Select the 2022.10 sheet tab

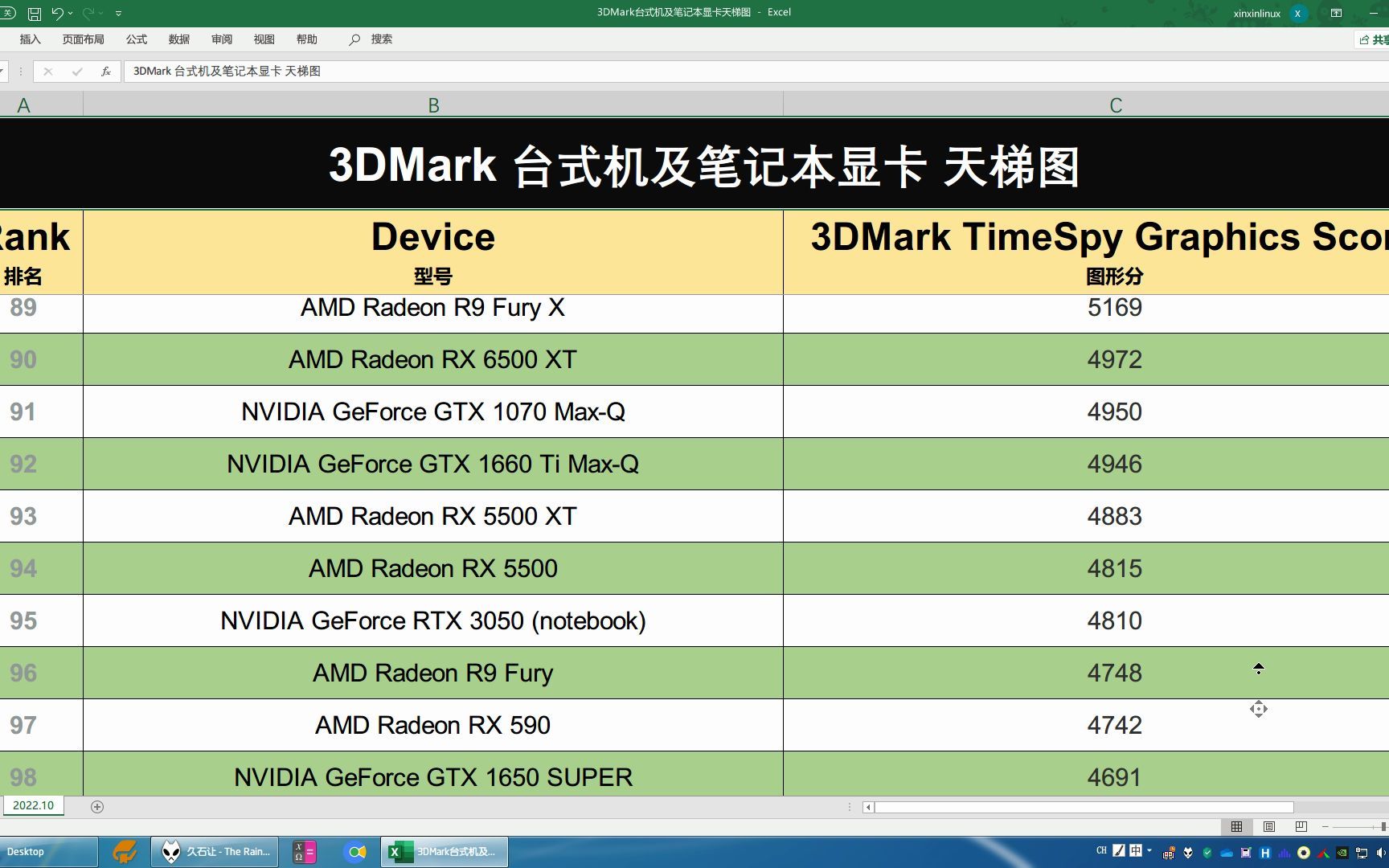pos(33,805)
